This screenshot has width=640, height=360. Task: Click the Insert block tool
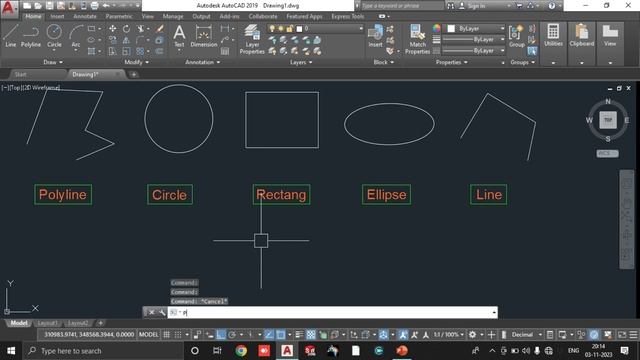coord(375,36)
